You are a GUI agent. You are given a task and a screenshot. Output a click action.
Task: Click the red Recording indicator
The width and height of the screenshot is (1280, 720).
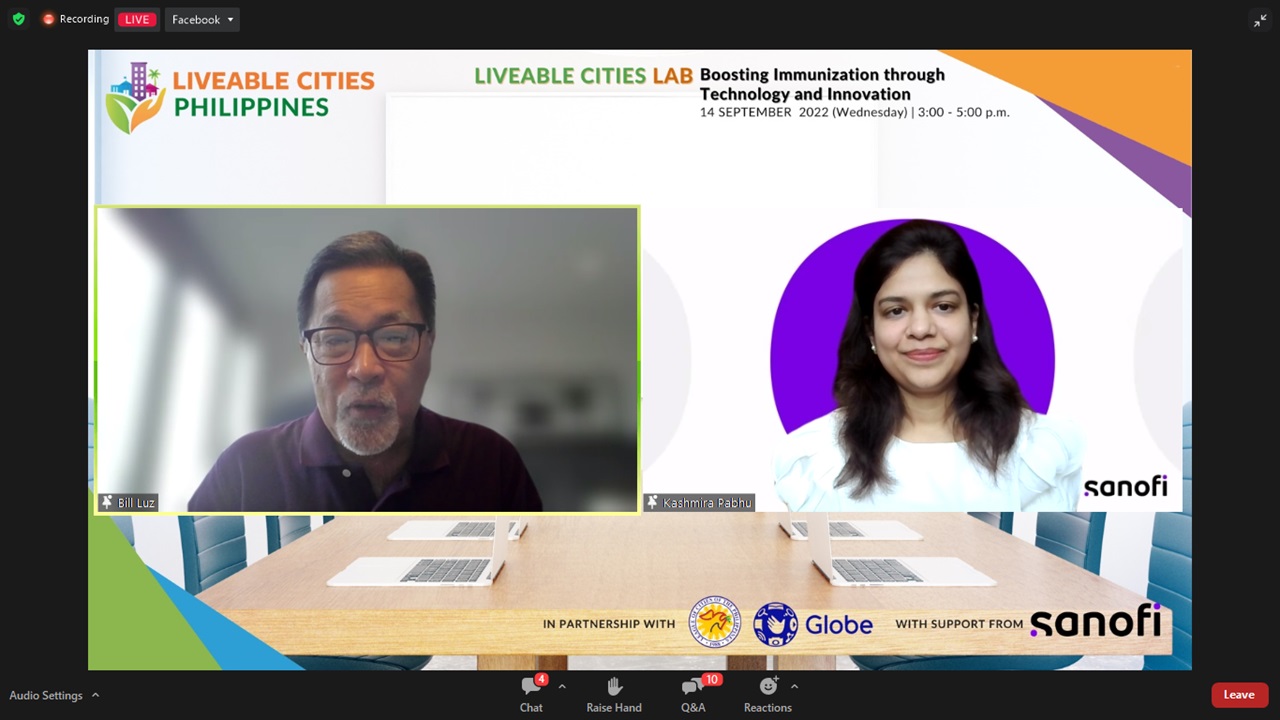coord(76,19)
